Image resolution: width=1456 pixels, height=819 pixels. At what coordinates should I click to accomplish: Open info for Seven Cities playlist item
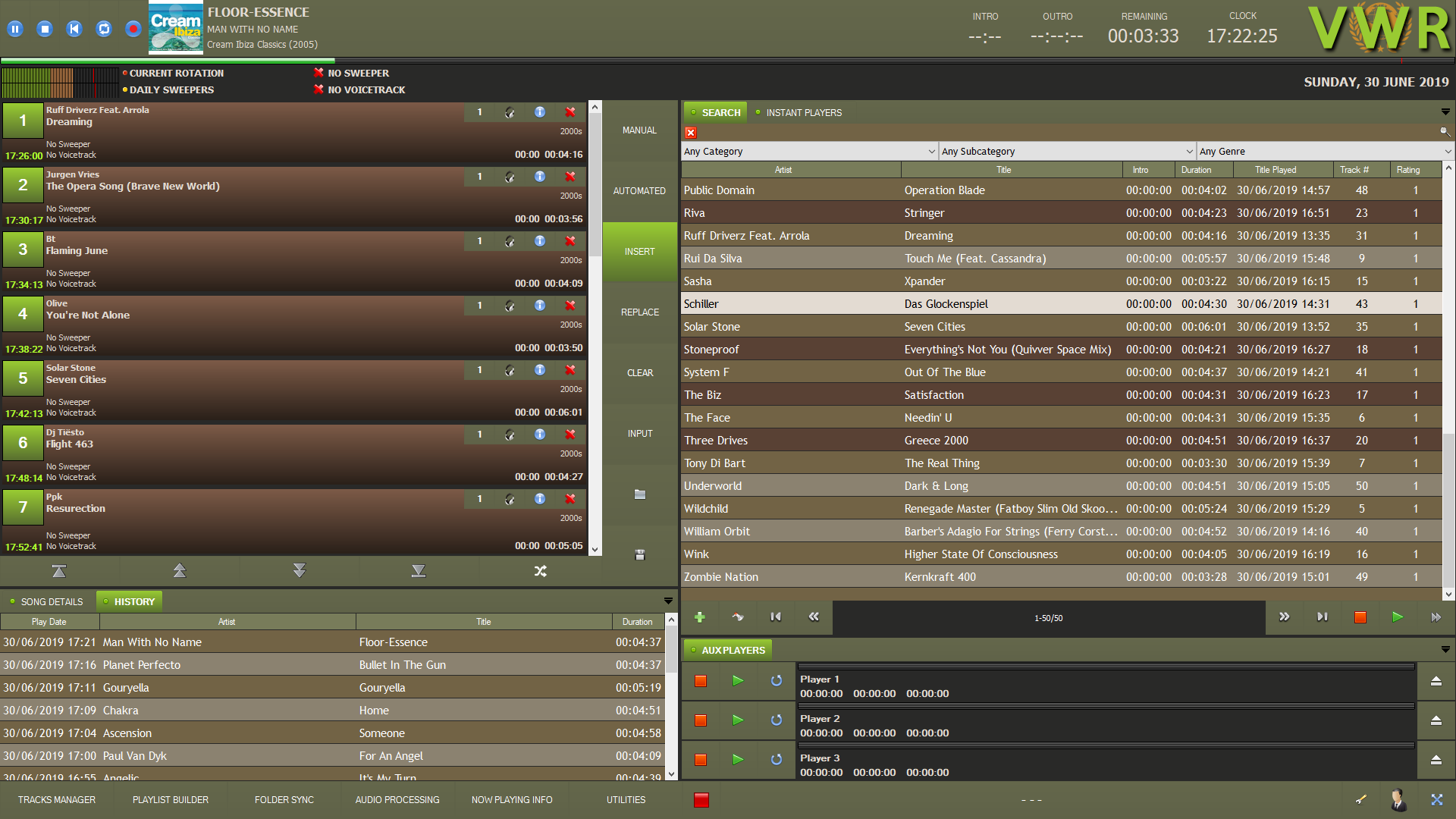pyautogui.click(x=540, y=370)
